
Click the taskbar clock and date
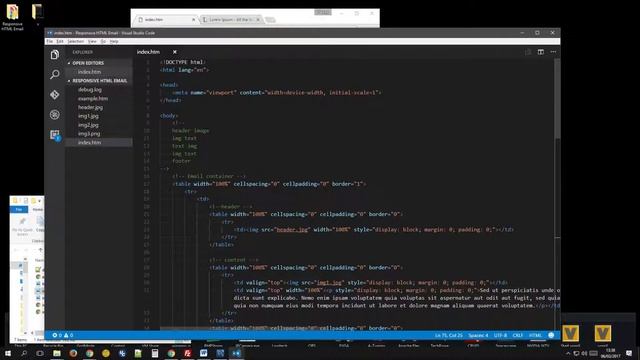click(x=610, y=353)
